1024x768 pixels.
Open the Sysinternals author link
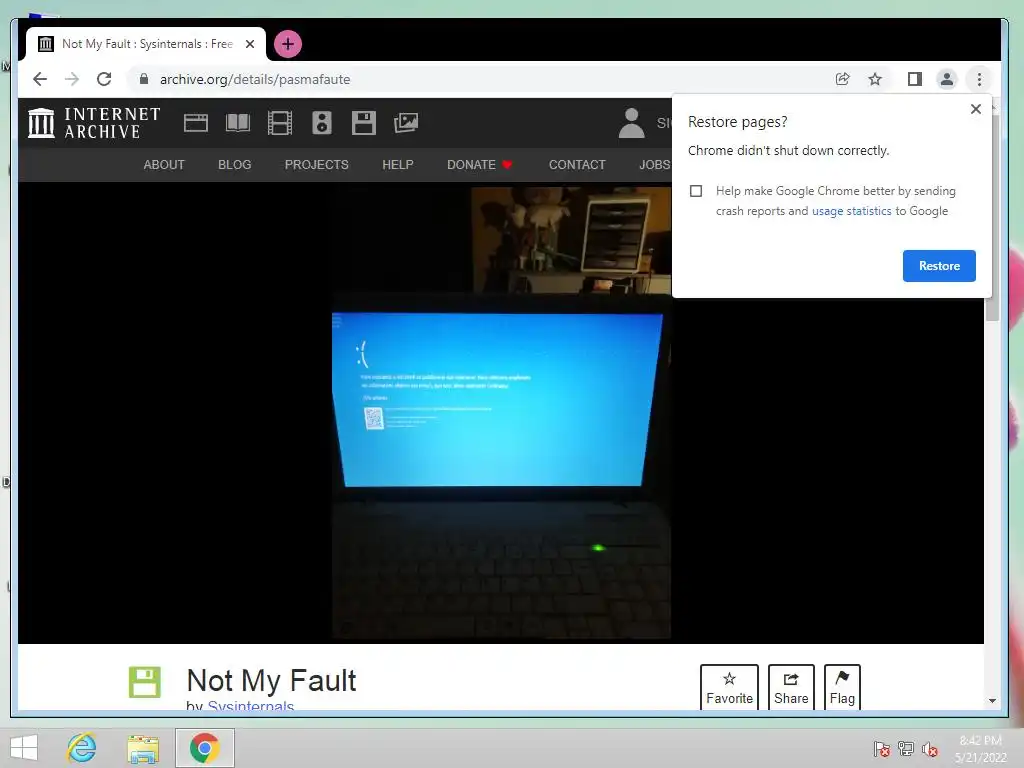point(250,706)
